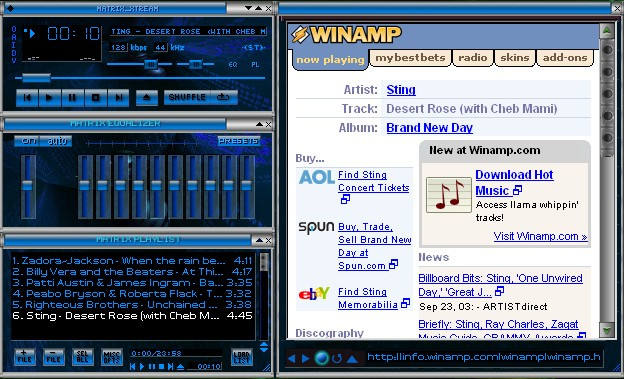Switch to the radio tab
The height and width of the screenshot is (379, 624).
click(472, 58)
